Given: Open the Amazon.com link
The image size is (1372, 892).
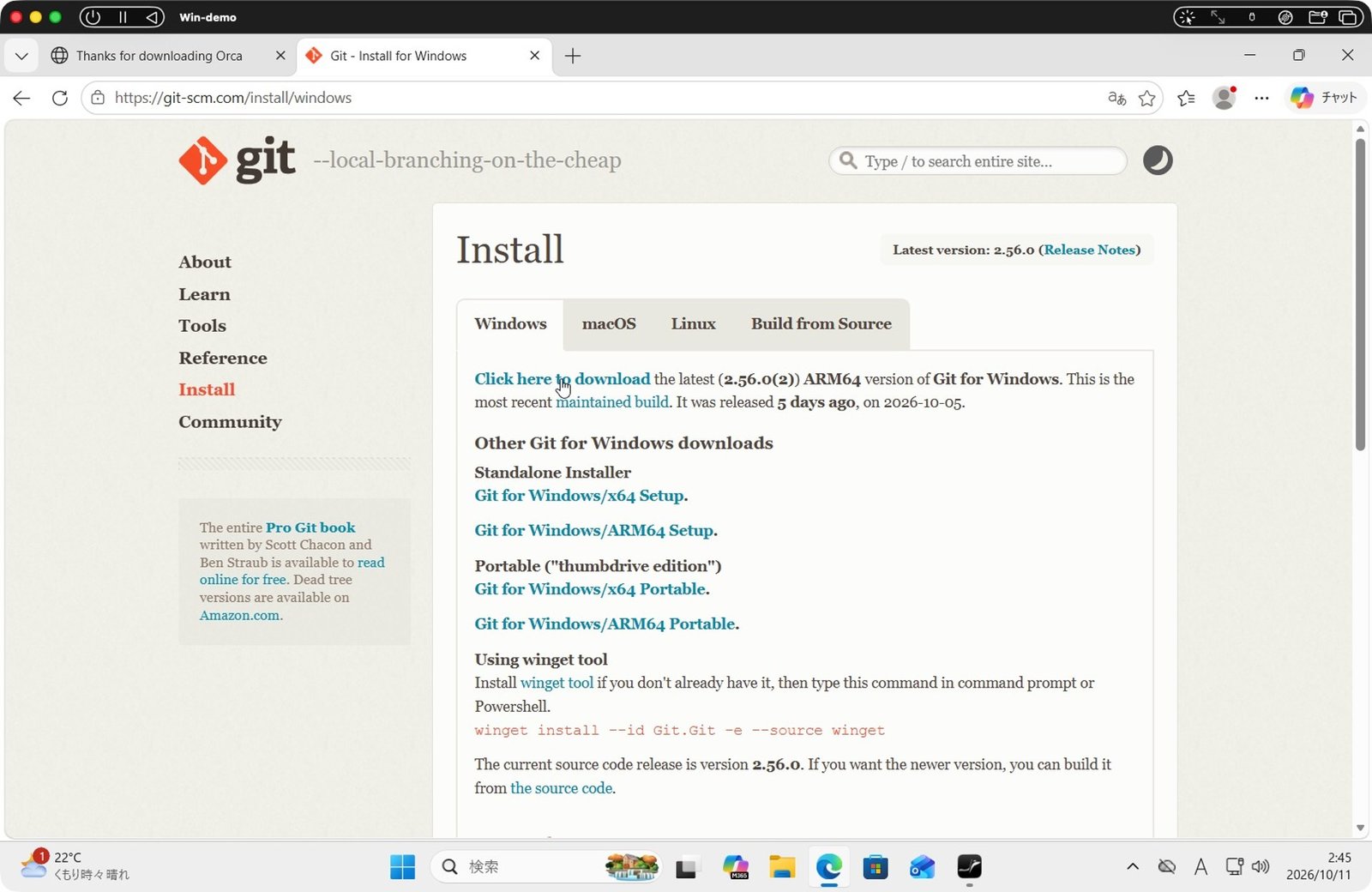Looking at the screenshot, I should [239, 615].
